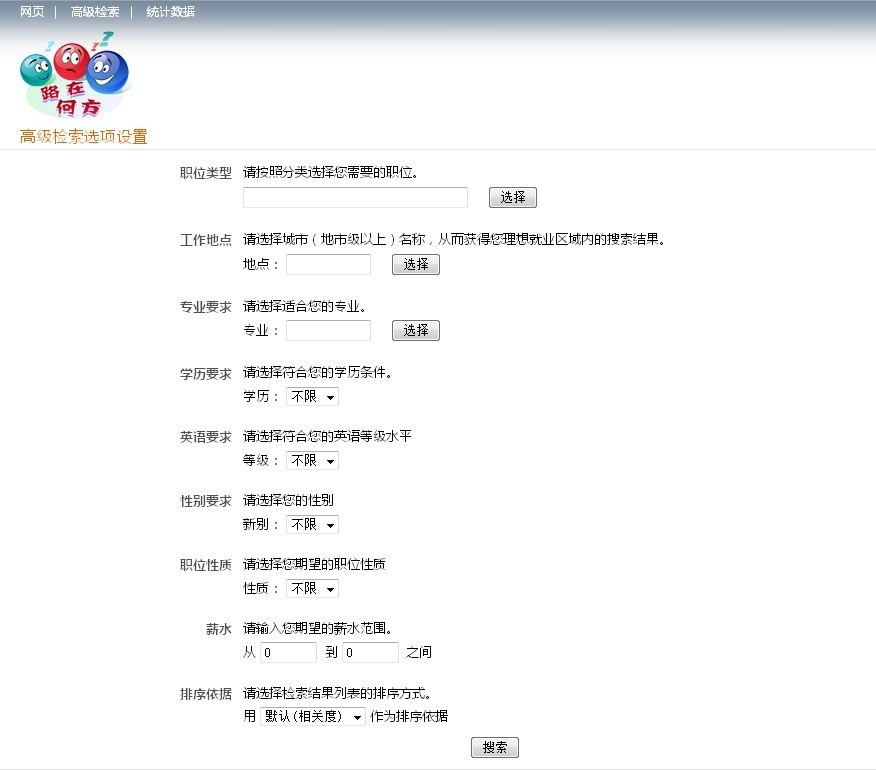Screen dimensions: 876x771
Task: Click the 搜索 search button
Action: [495, 748]
